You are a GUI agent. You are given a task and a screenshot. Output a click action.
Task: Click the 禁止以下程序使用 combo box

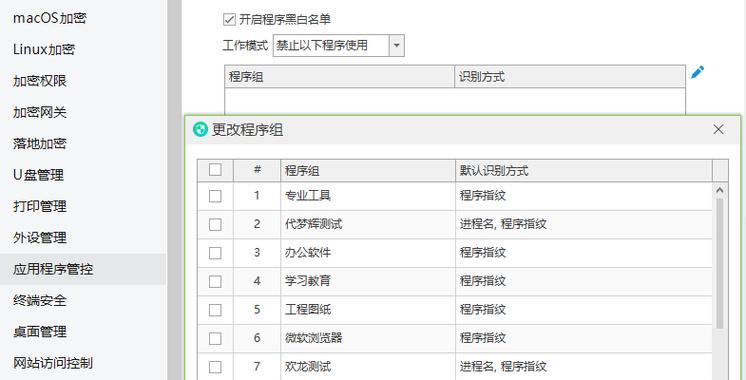(338, 46)
